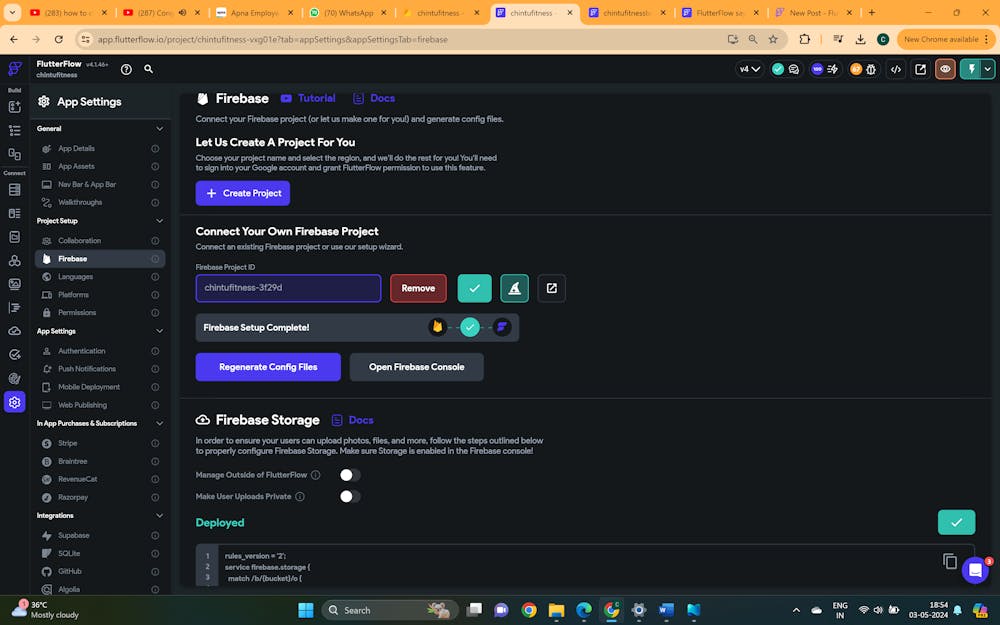Open Firebase project in external link icon
The image size is (1000, 625).
click(x=552, y=288)
